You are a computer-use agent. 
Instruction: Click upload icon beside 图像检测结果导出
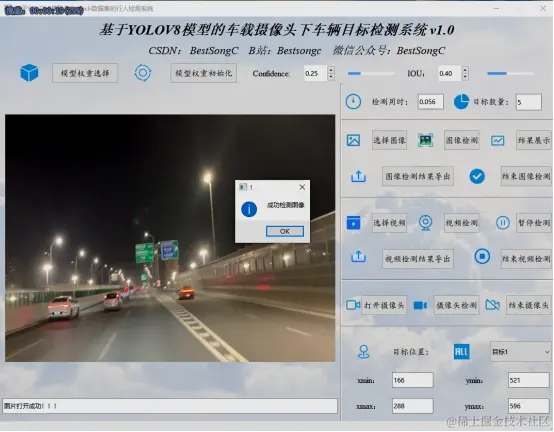click(358, 176)
